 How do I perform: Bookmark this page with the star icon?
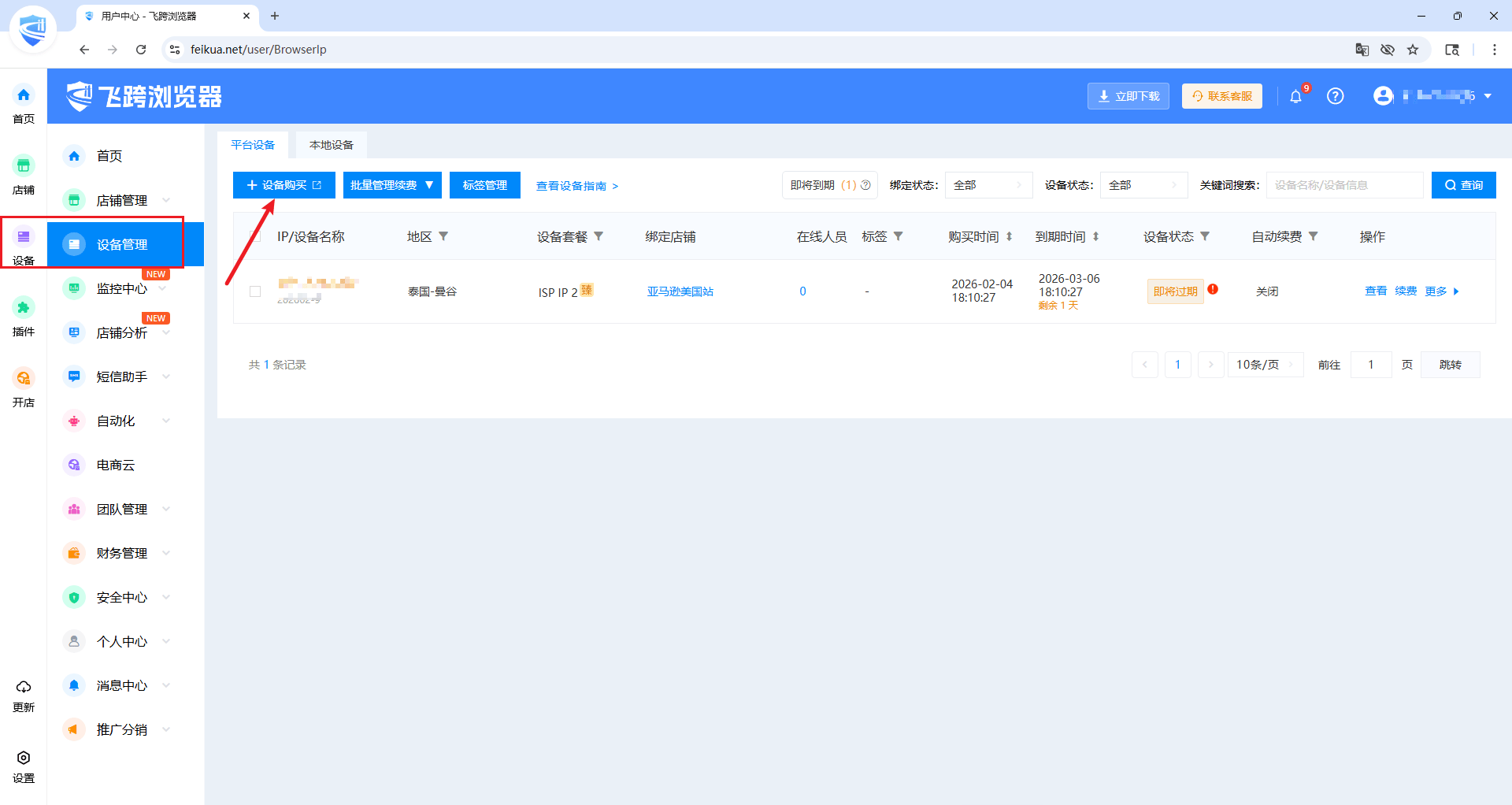coord(1413,50)
